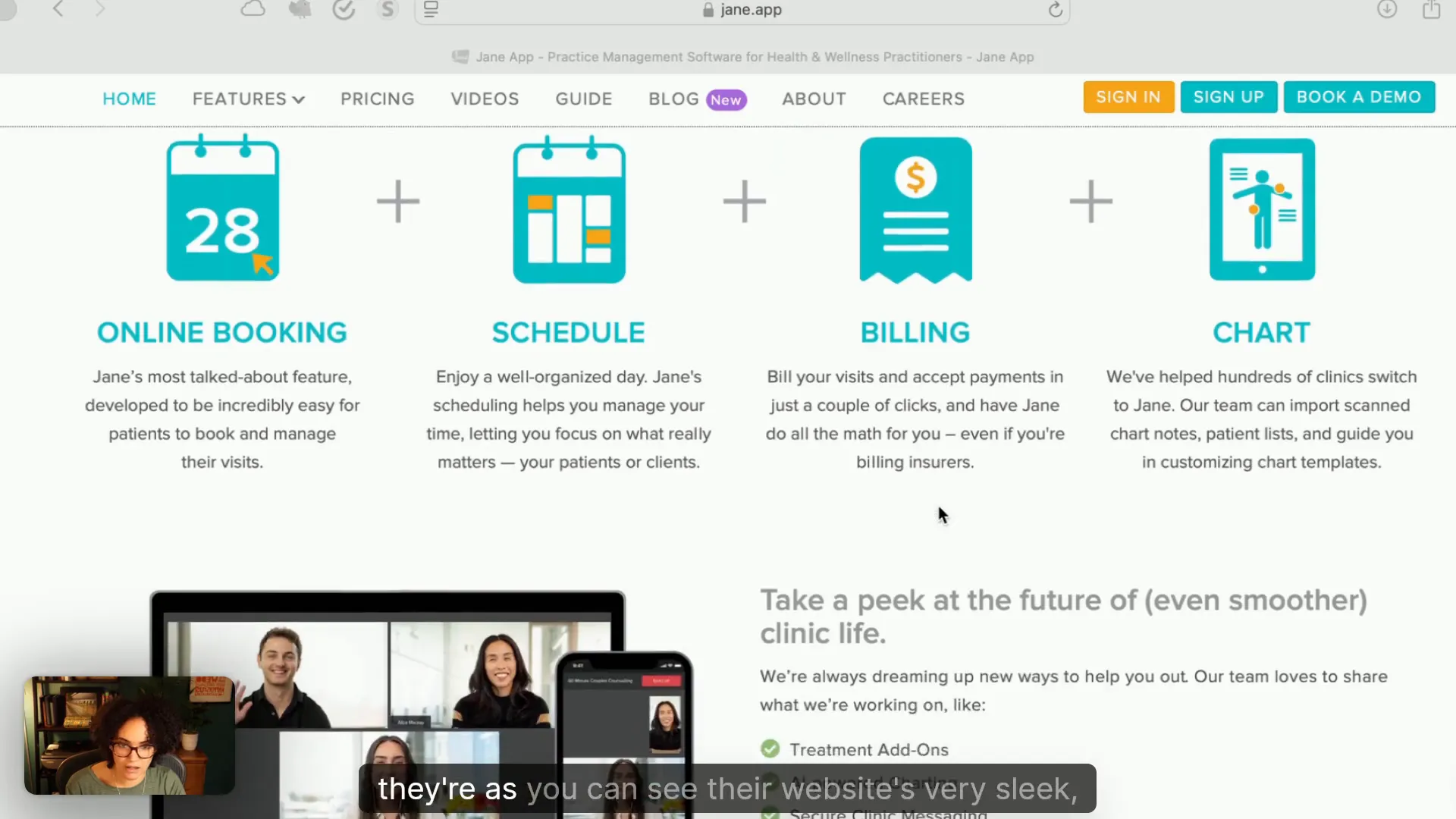This screenshot has height=819, width=1456.
Task: Open the Blog nav item
Action: click(673, 99)
